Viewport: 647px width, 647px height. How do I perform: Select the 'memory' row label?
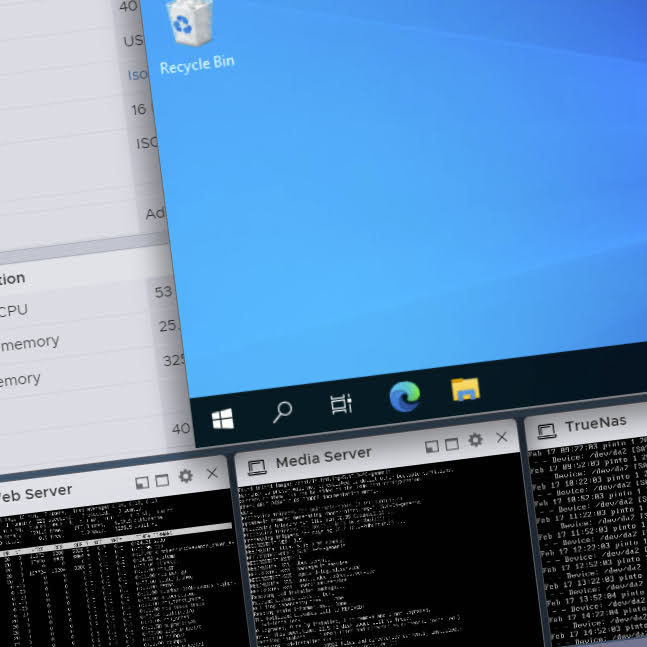(30, 343)
